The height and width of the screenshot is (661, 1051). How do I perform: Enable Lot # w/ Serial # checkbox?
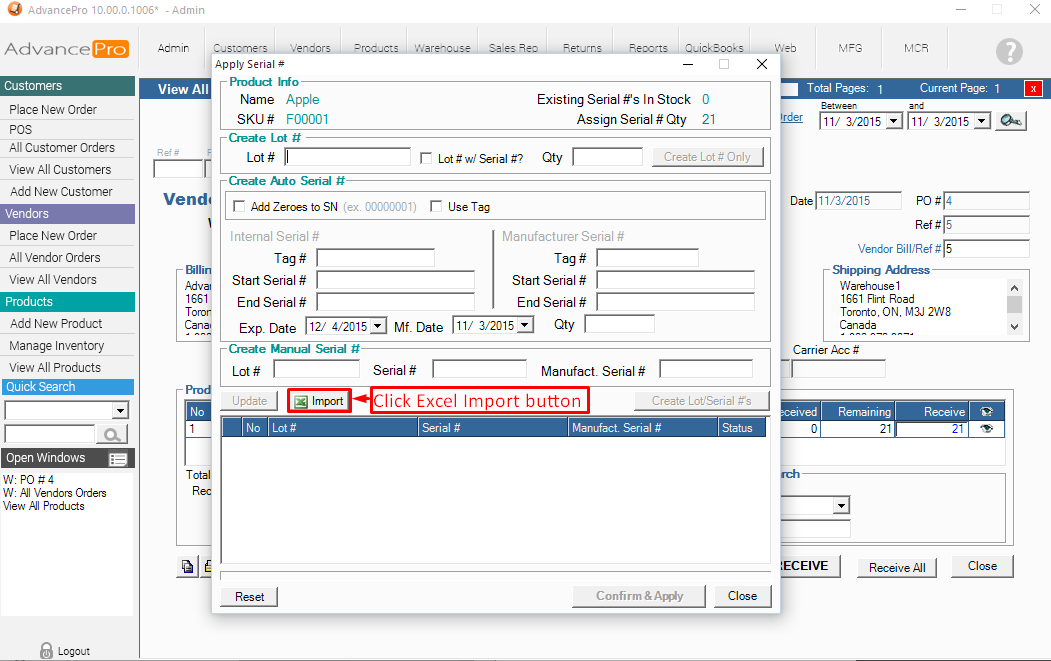click(x=427, y=158)
